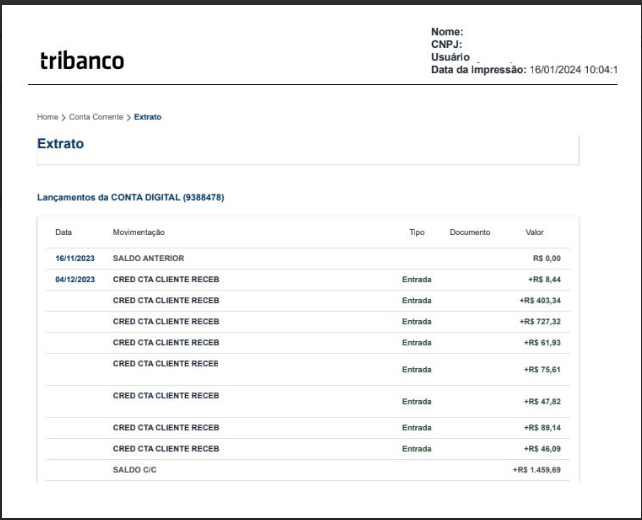Click the +R$ 403,34 transaction row
642x520 pixels.
click(308, 301)
